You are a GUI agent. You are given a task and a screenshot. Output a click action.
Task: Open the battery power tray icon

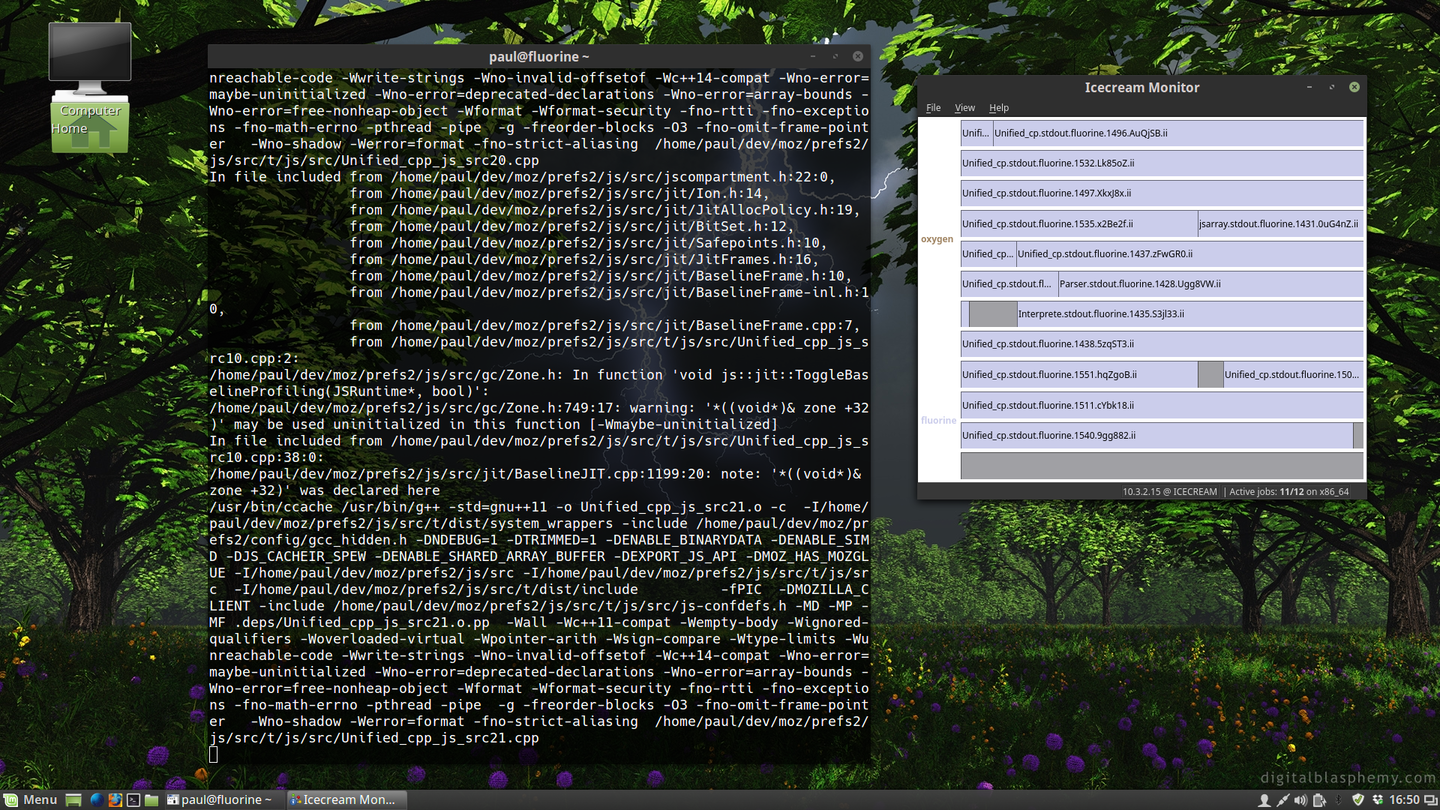(1319, 800)
